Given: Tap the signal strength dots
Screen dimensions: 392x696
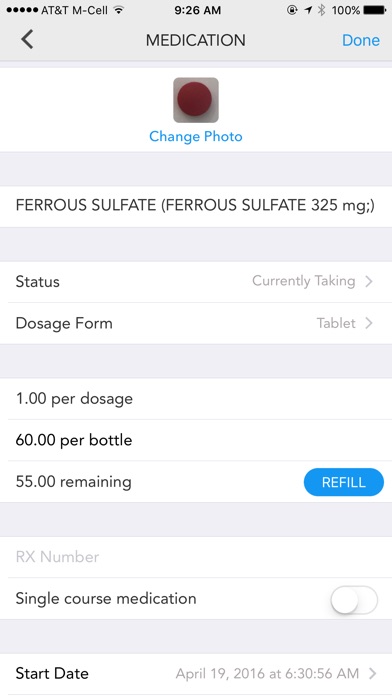Looking at the screenshot, I should pyautogui.click(x=22, y=10).
